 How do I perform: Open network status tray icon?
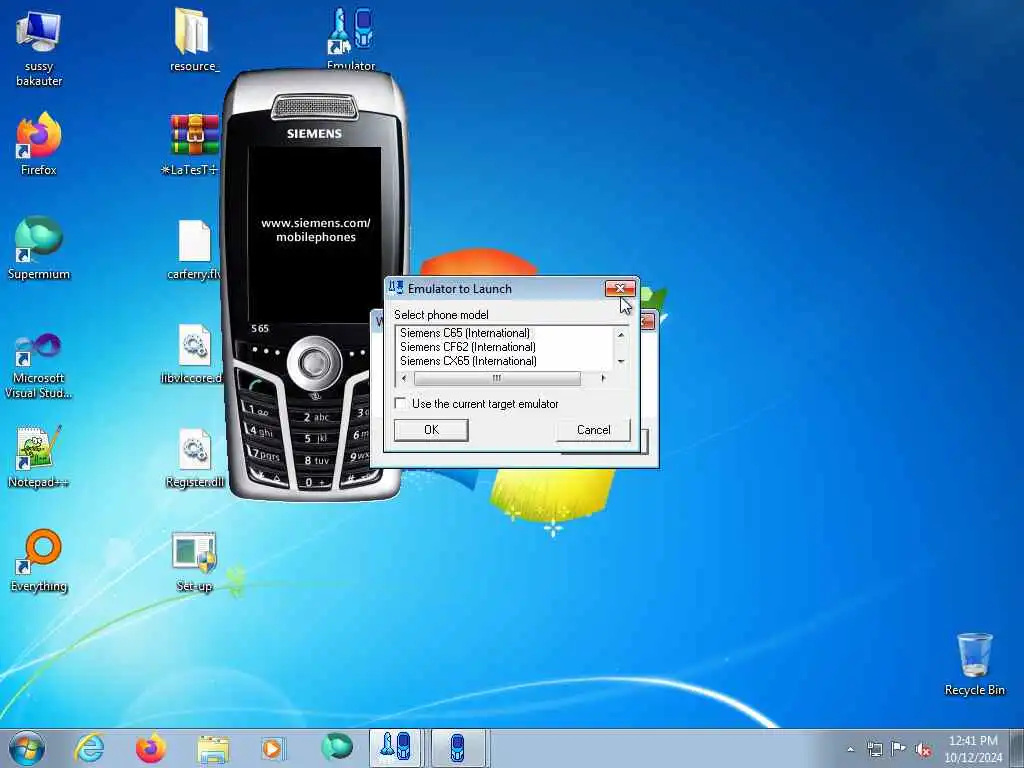(x=874, y=749)
